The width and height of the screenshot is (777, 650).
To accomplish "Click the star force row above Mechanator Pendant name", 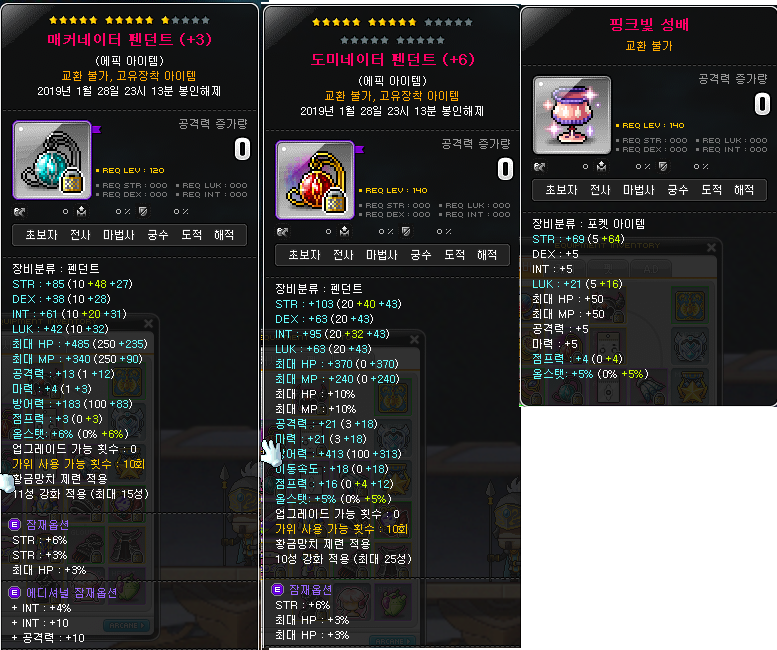I will pyautogui.click(x=129, y=20).
